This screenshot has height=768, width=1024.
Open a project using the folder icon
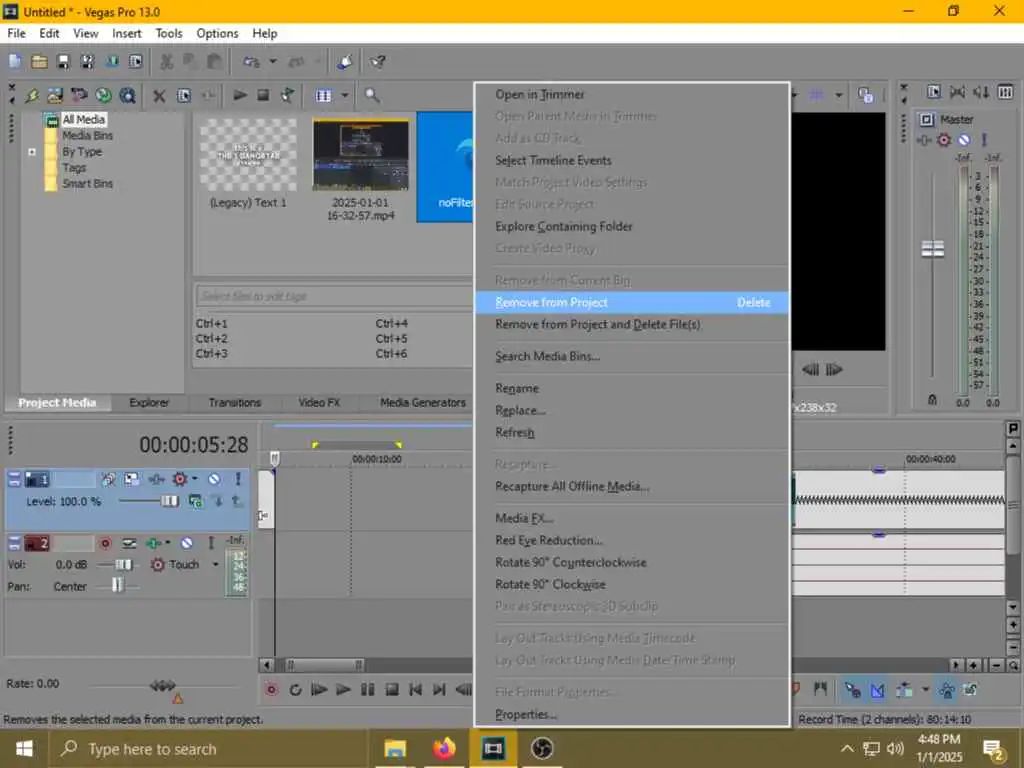39,62
